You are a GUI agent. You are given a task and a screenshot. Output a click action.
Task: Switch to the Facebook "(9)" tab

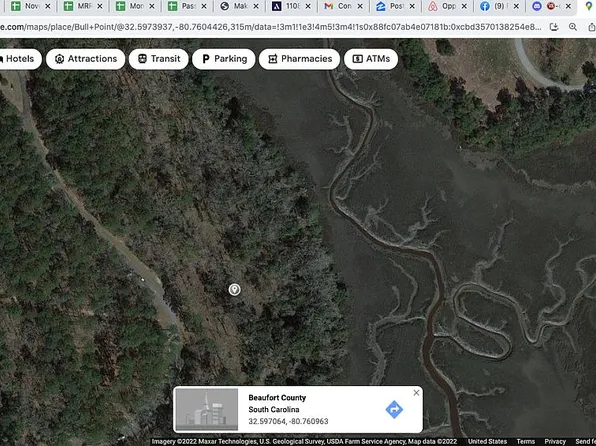pyautogui.click(x=499, y=6)
